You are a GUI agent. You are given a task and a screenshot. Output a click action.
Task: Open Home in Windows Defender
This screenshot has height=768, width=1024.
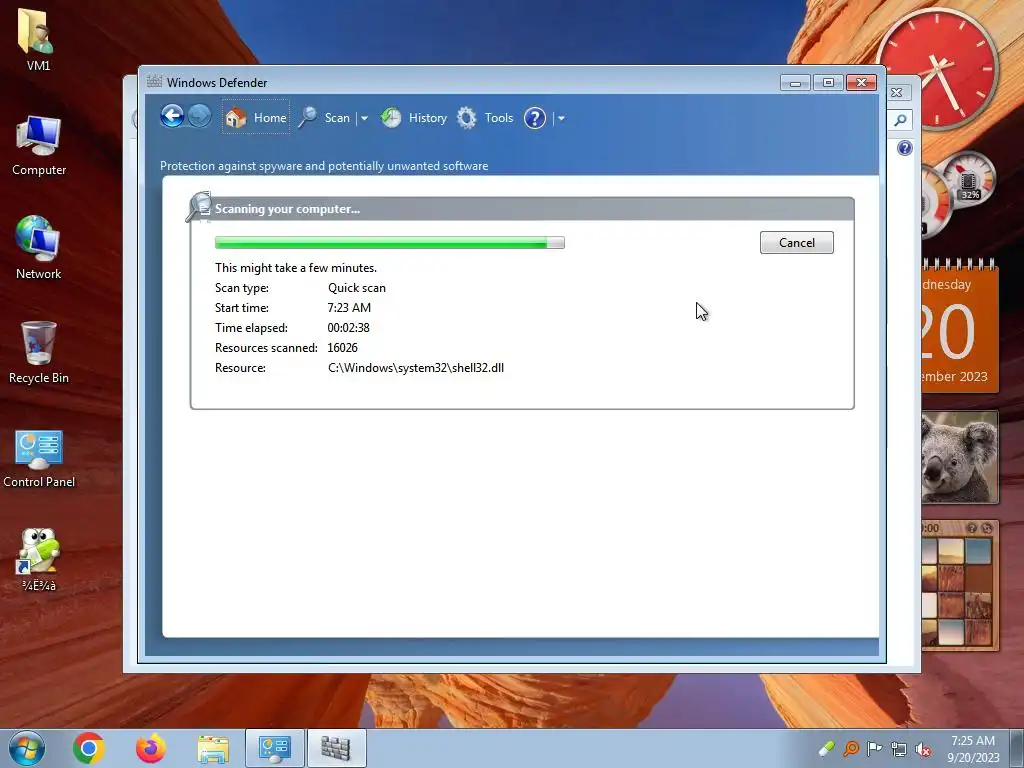click(x=255, y=118)
